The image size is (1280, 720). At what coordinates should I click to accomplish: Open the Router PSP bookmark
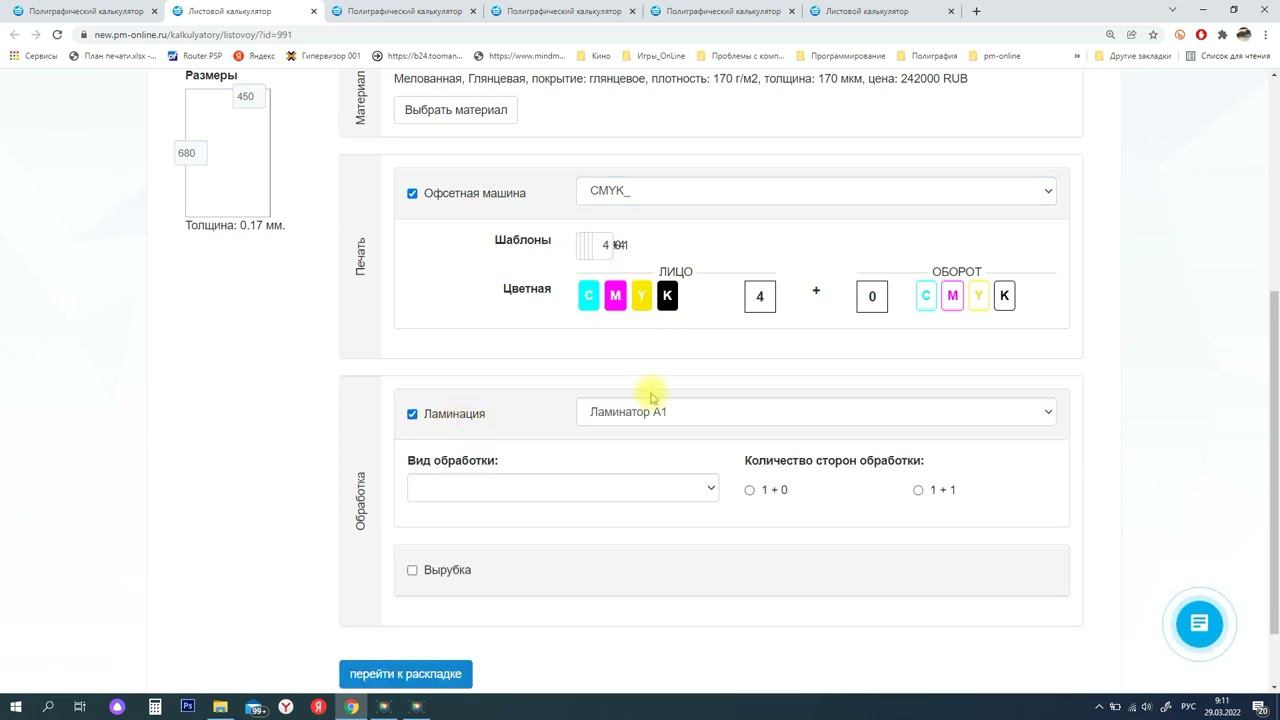(195, 56)
